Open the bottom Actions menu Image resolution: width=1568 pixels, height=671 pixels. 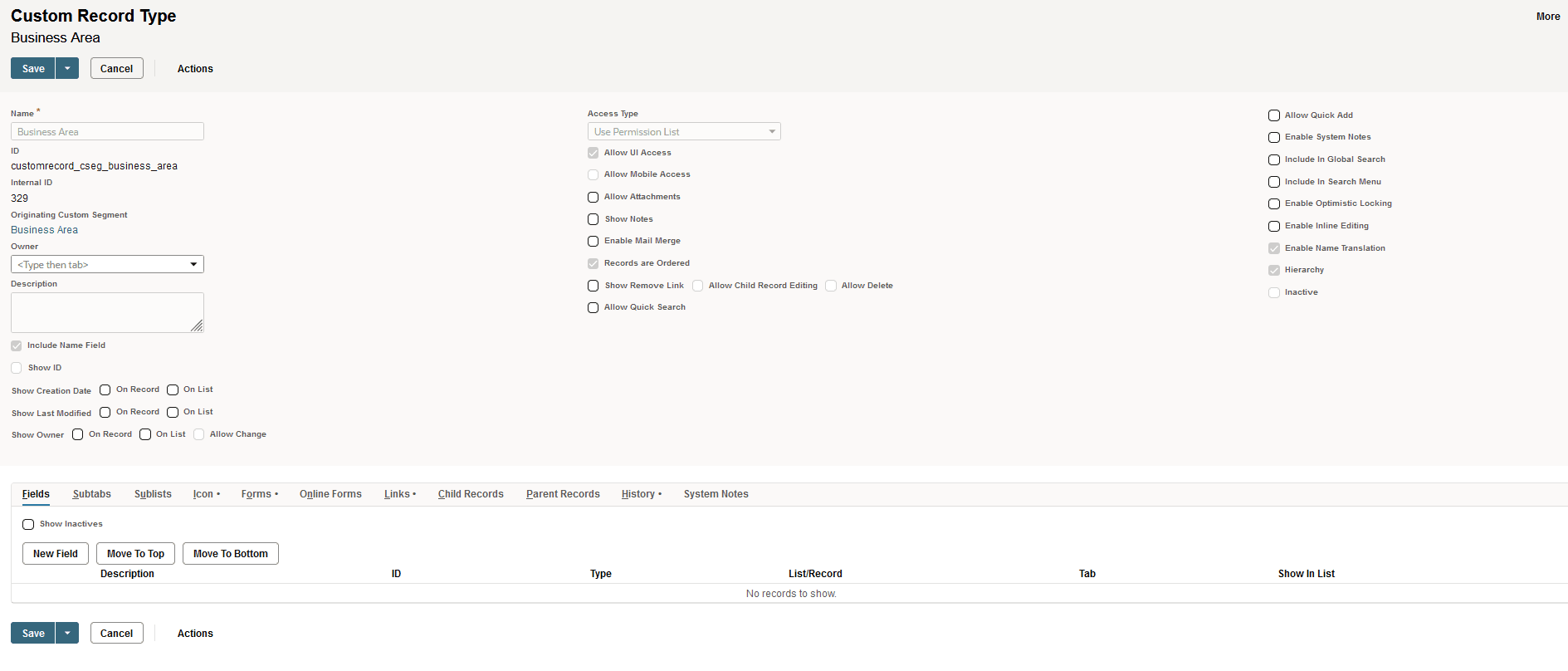point(195,634)
